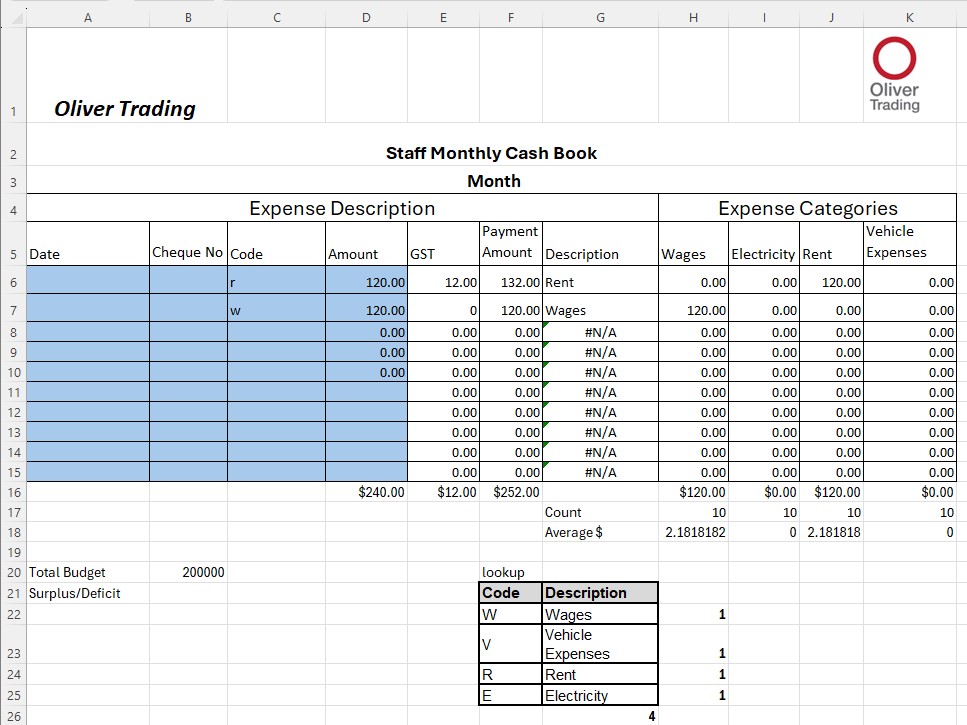Viewport: 967px width, 725px height.
Task: Click the Vehicle Expenses lookup description
Action: pyautogui.click(x=600, y=644)
